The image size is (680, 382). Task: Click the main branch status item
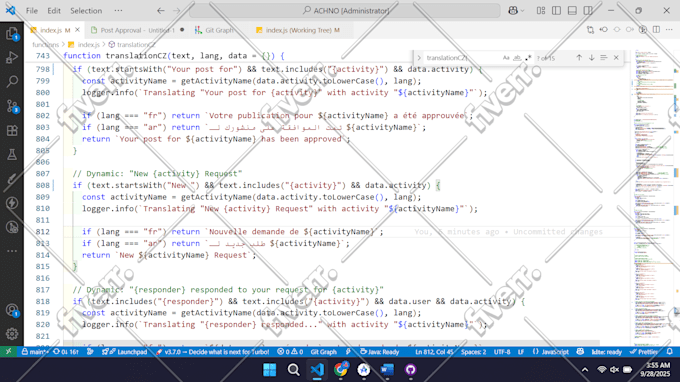(35, 352)
